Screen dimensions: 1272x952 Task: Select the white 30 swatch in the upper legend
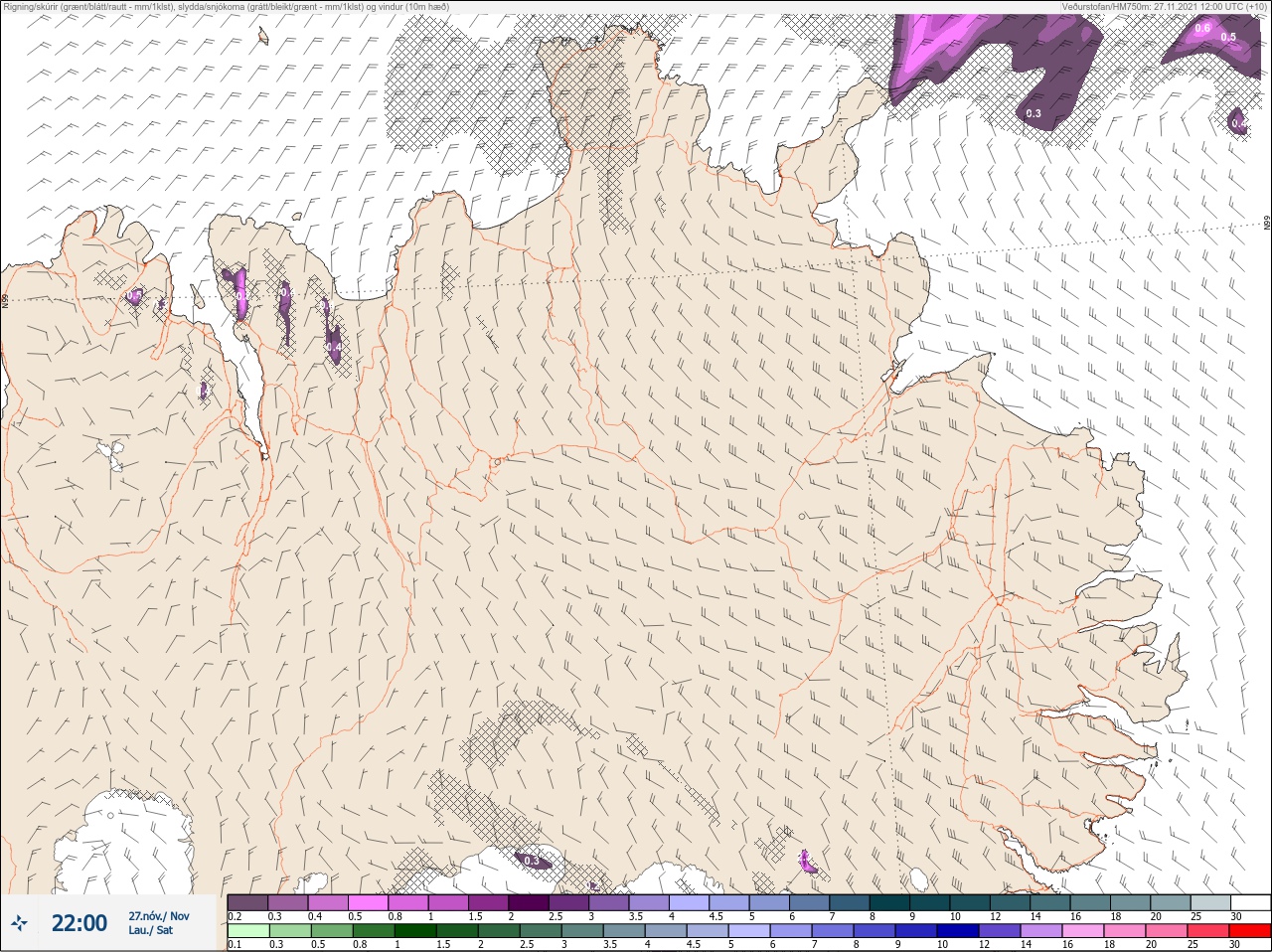click(1249, 902)
